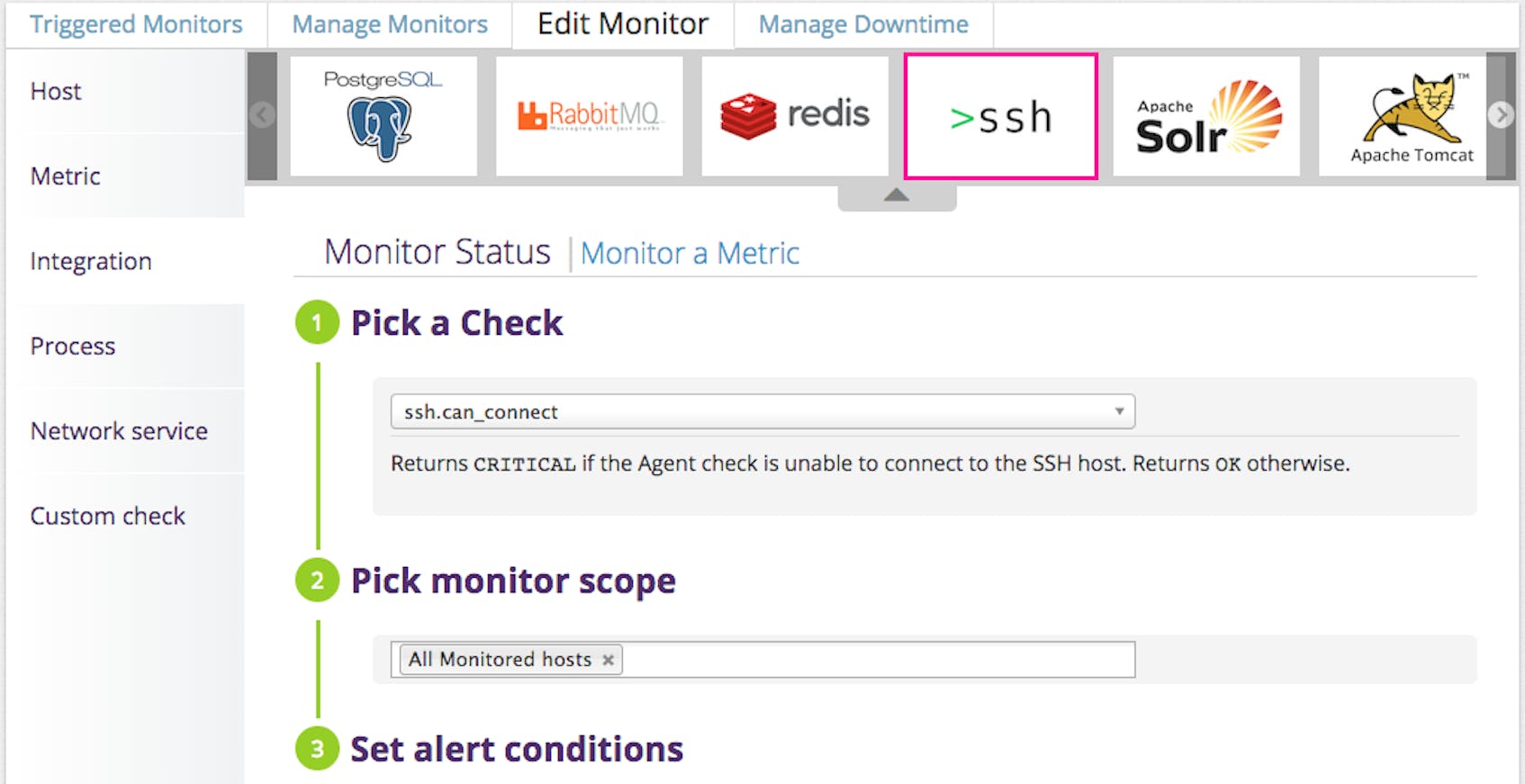Select the SSH integration icon
This screenshot has width=1525, height=784.
[1000, 116]
